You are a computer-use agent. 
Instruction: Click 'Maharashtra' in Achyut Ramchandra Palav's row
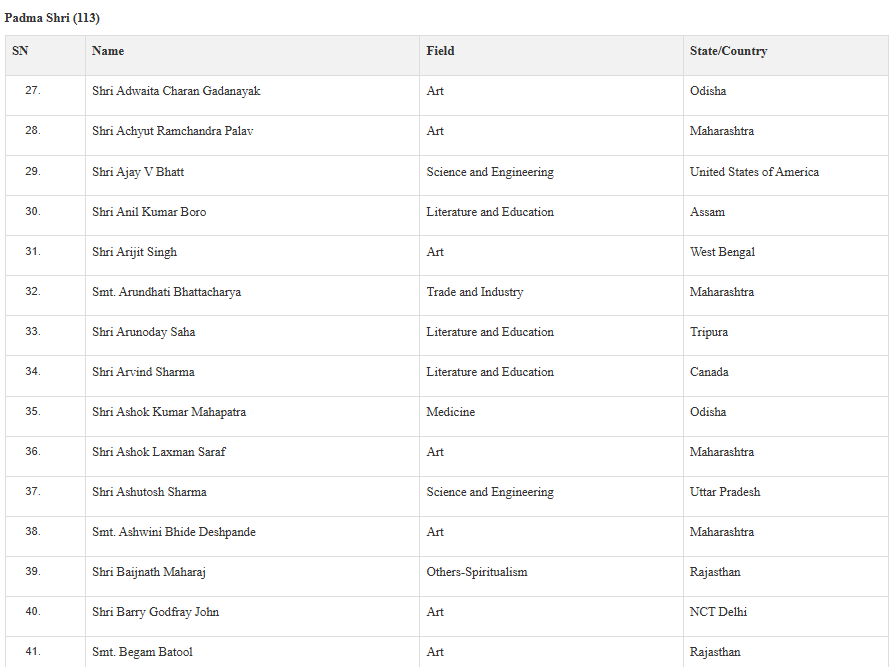[x=722, y=131]
